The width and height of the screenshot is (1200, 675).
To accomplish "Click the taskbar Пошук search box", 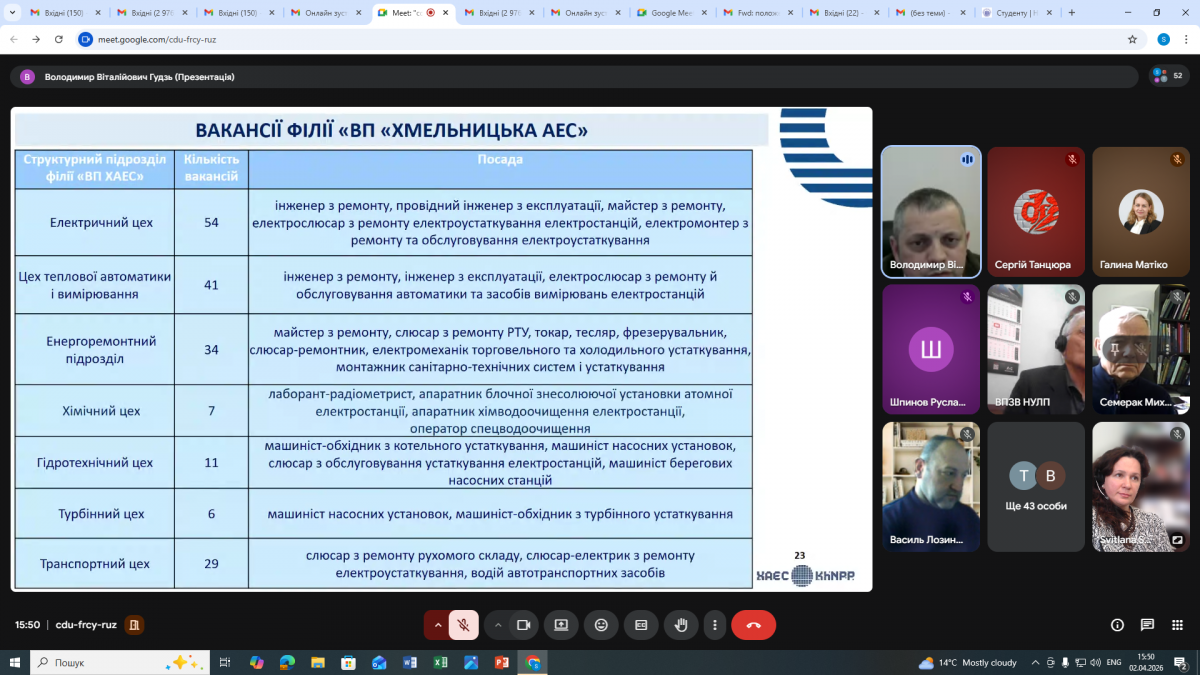I will click(120, 662).
